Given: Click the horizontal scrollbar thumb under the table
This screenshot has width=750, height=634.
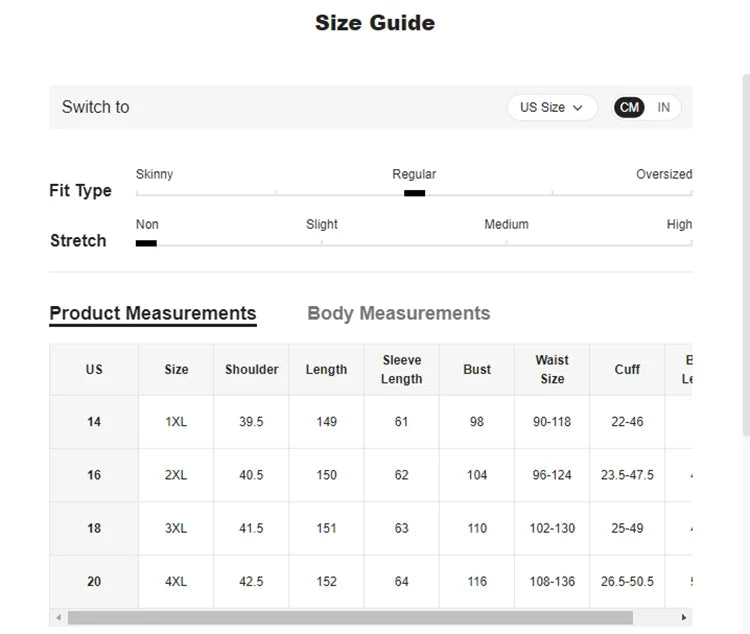Looking at the screenshot, I should point(350,617).
